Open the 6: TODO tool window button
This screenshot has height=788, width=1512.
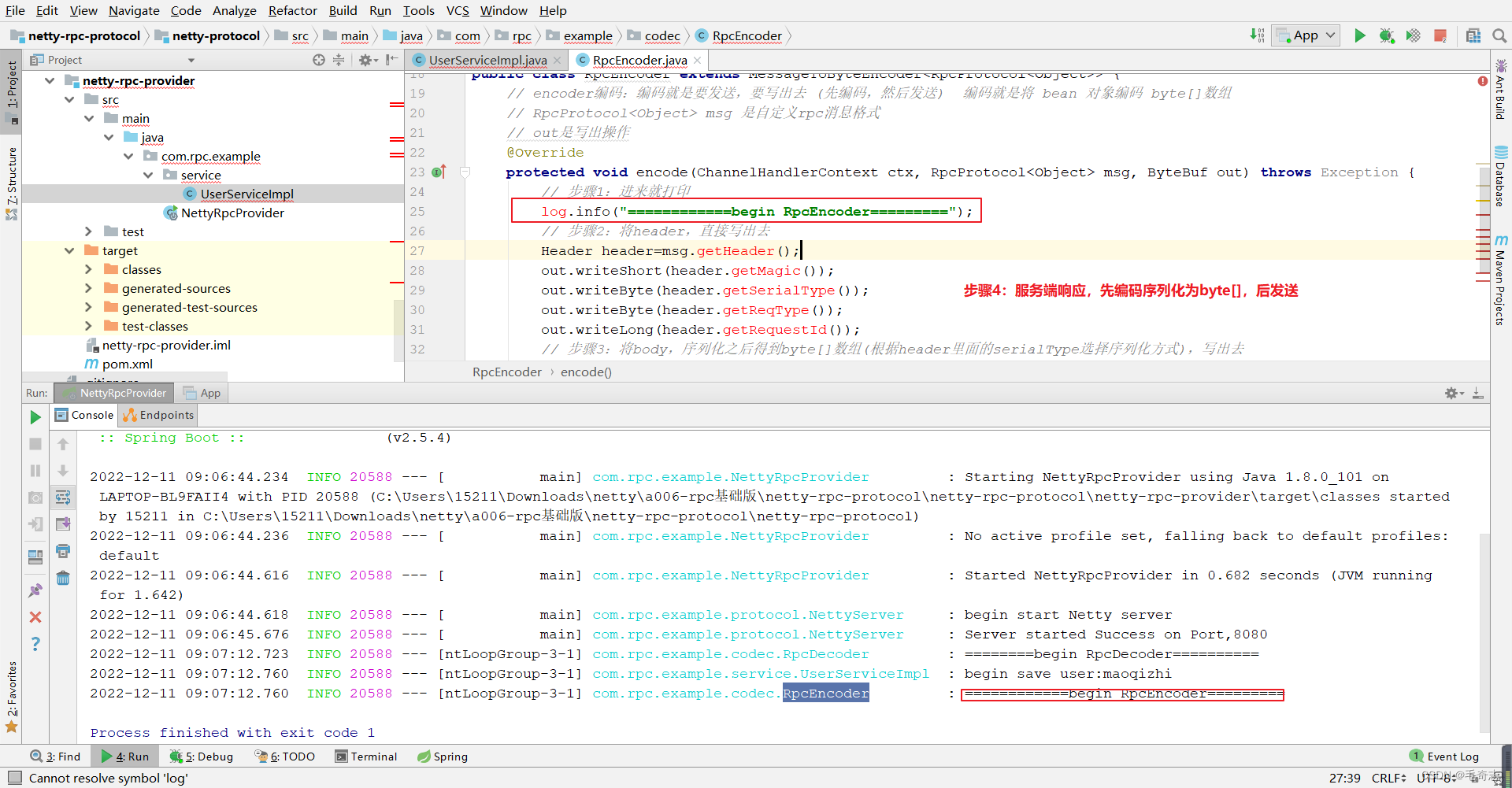coord(285,757)
